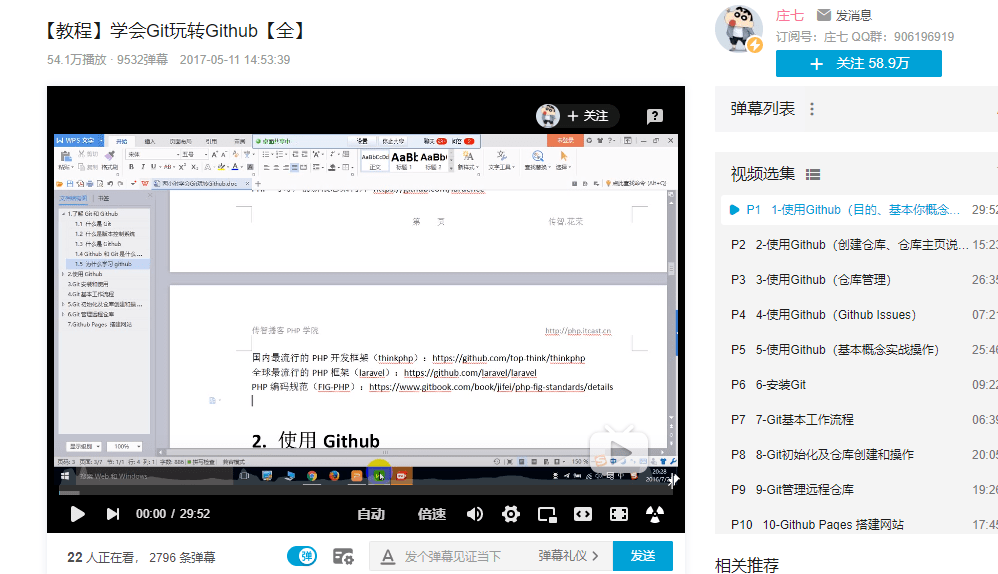This screenshot has width=998, height=574.
Task: Select episode P8 Git初始化及仓库创建和操作
Action: (x=859, y=455)
